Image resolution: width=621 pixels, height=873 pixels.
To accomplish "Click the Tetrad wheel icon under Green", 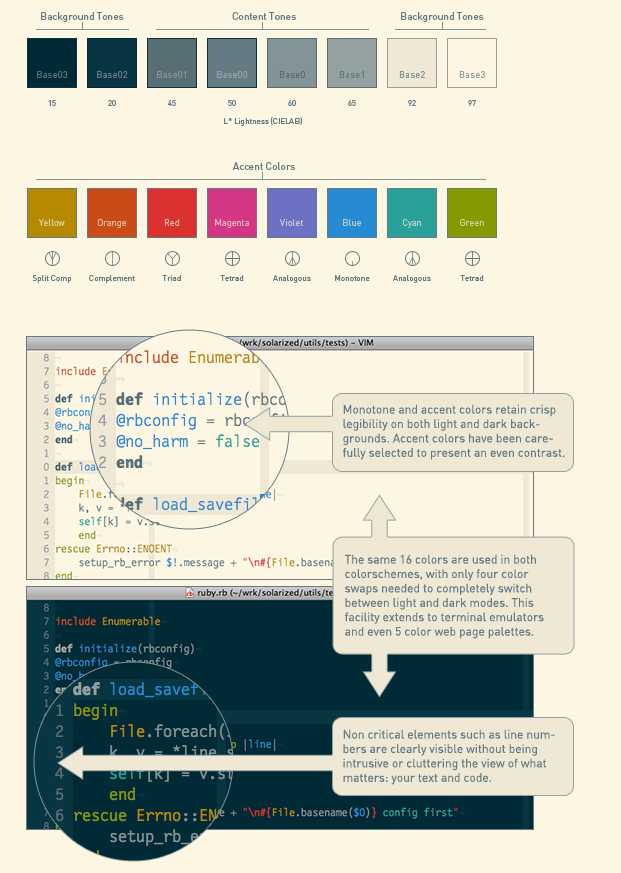I will 472,258.
